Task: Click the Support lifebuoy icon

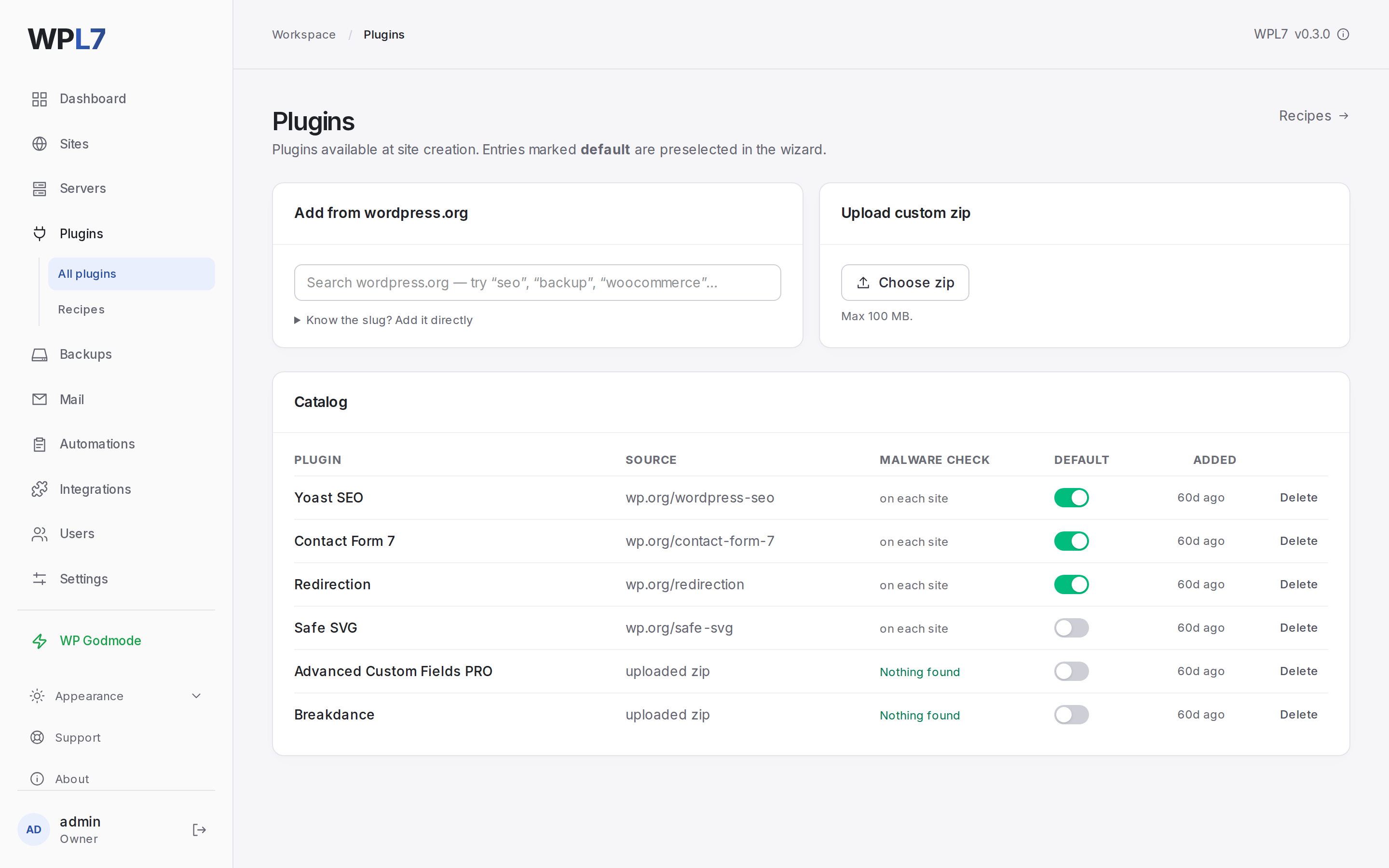Action: click(x=37, y=737)
